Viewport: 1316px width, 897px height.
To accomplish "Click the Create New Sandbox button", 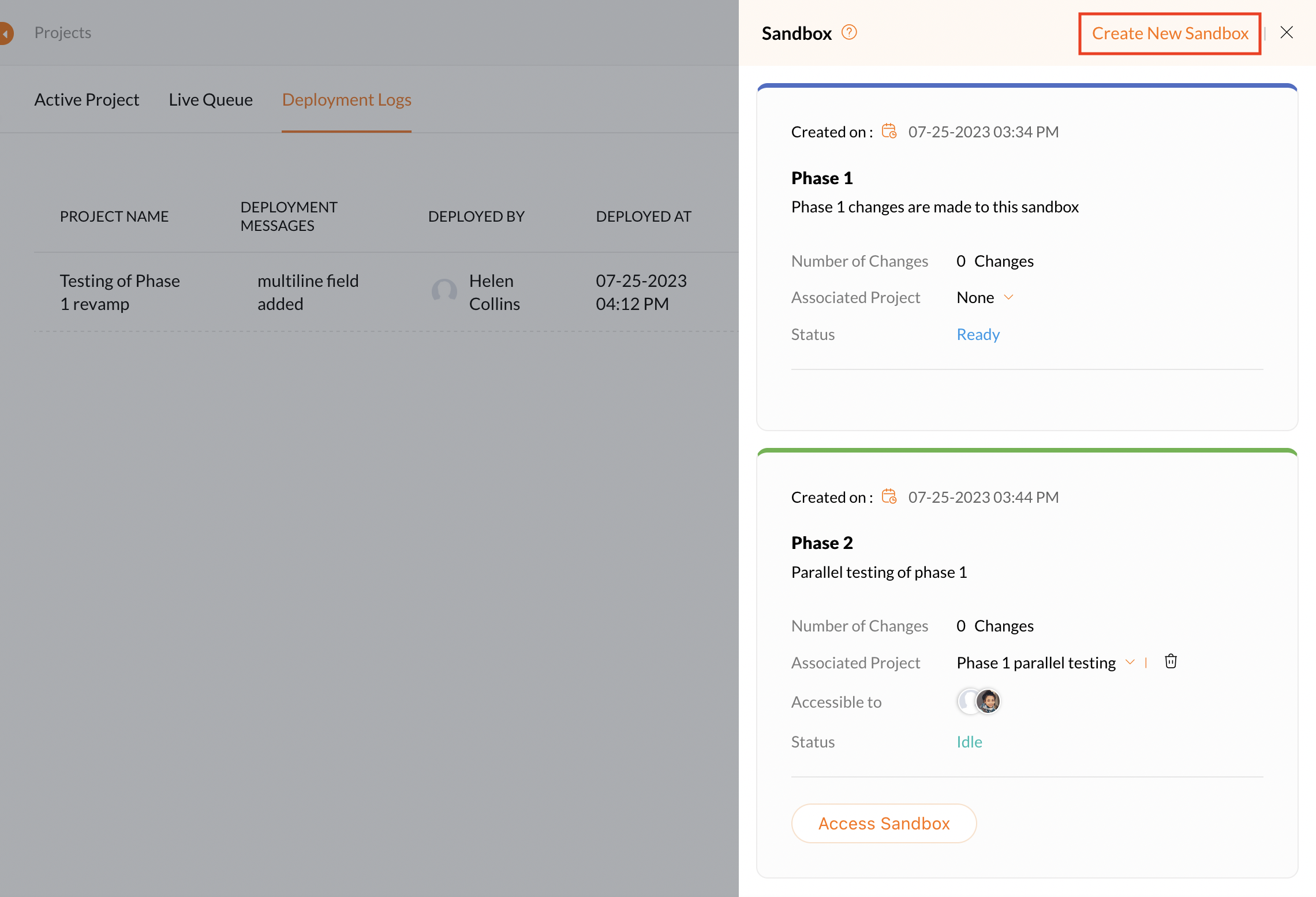I will [x=1170, y=33].
